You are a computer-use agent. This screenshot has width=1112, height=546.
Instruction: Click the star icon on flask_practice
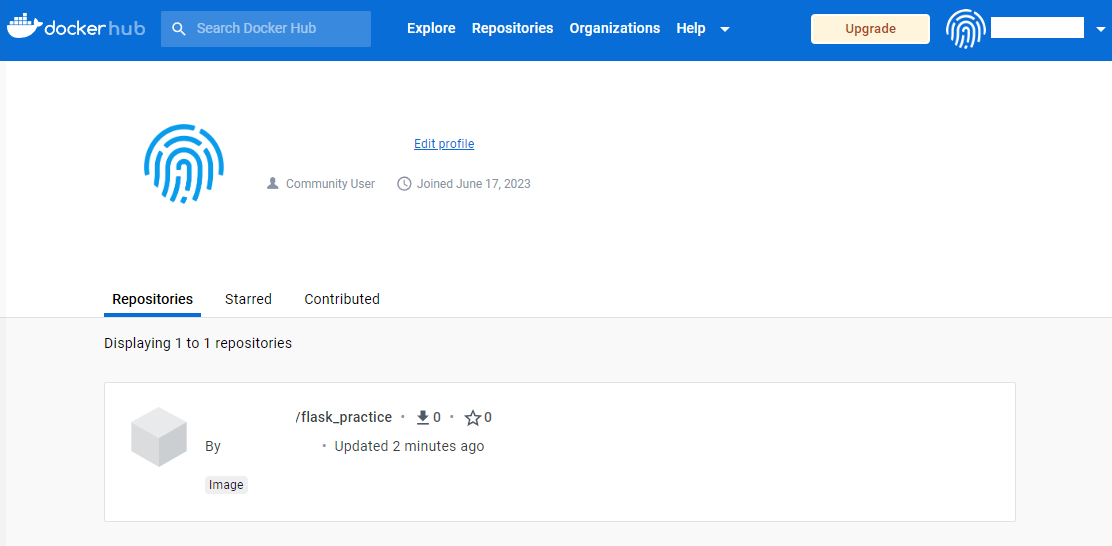[472, 418]
